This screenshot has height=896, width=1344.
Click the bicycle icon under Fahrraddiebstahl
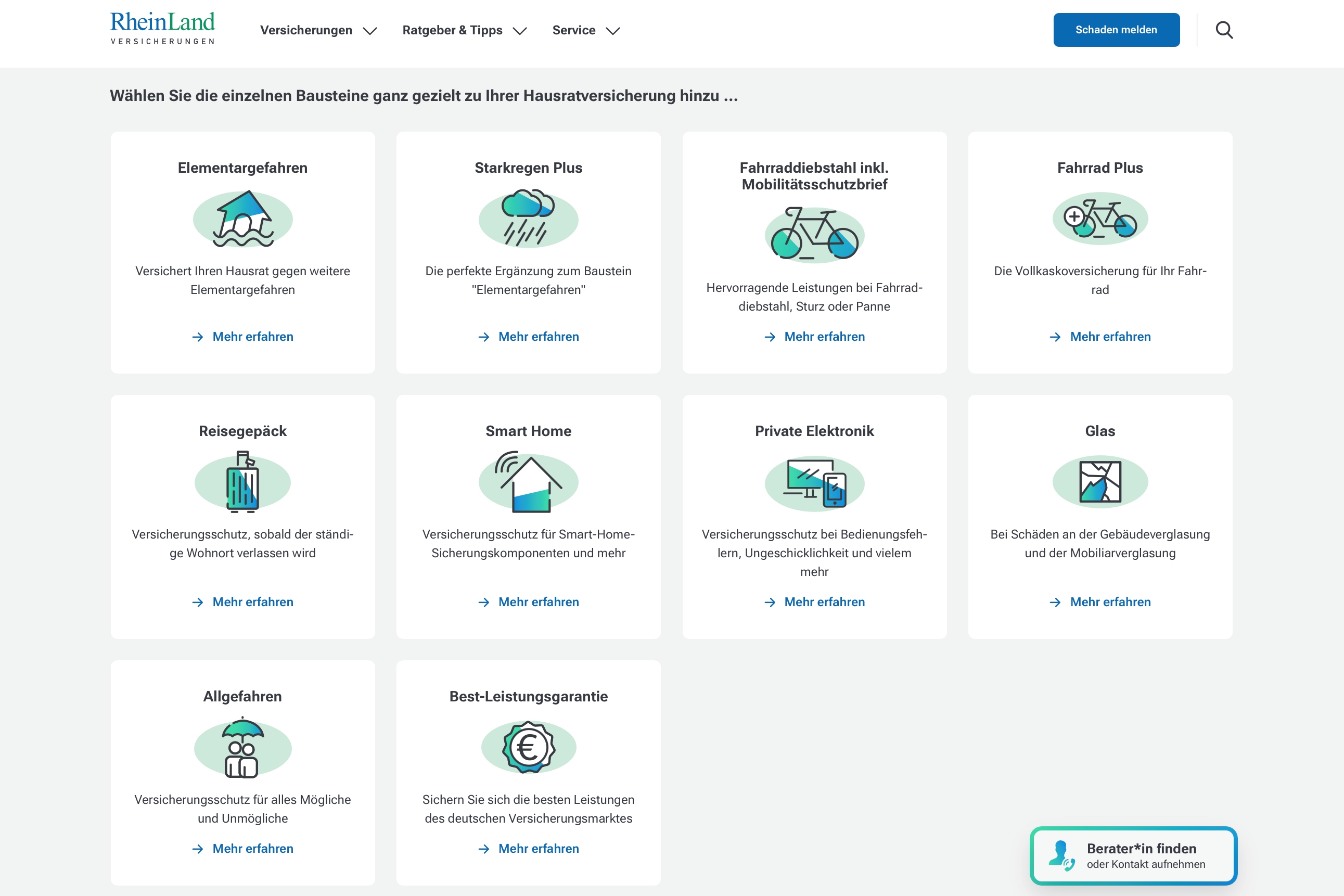tap(814, 235)
